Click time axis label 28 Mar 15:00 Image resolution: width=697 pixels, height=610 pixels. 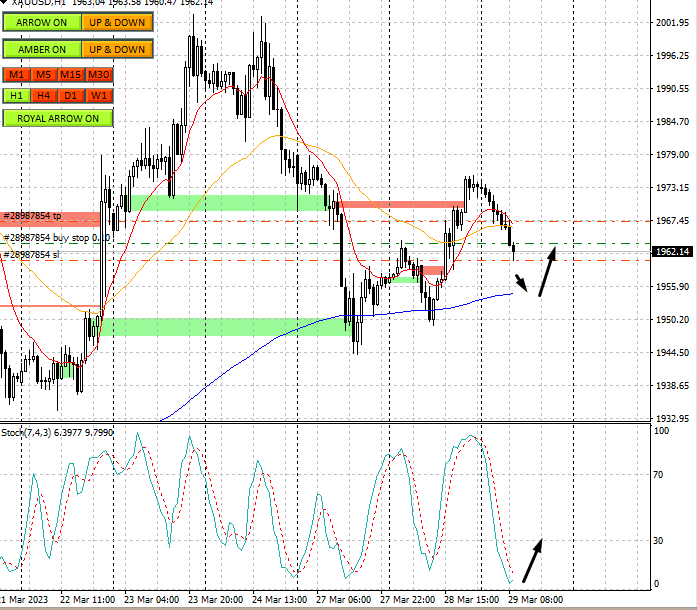tap(471, 599)
